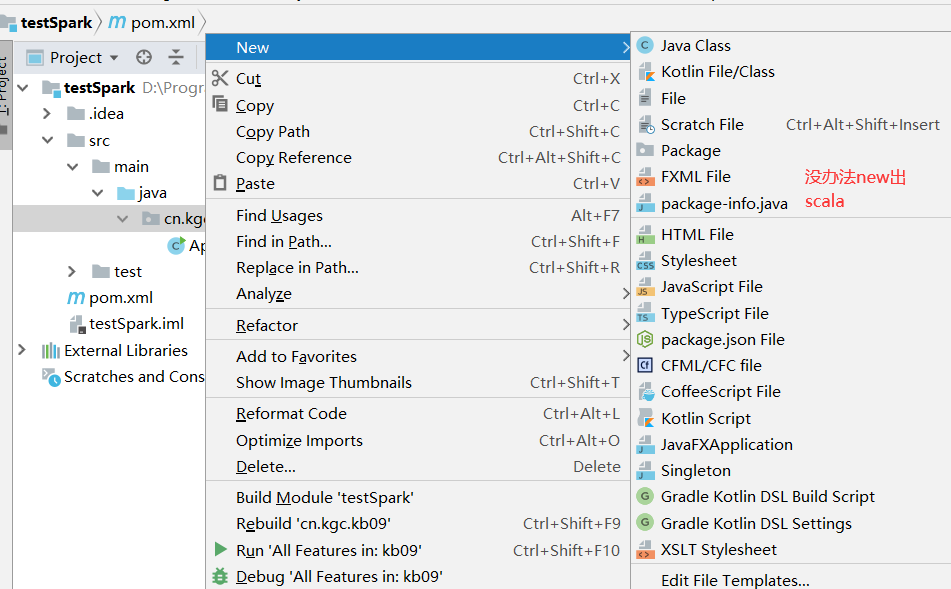The width and height of the screenshot is (951, 589).
Task: Collapse the testSpark root node
Action: [x=23, y=88]
